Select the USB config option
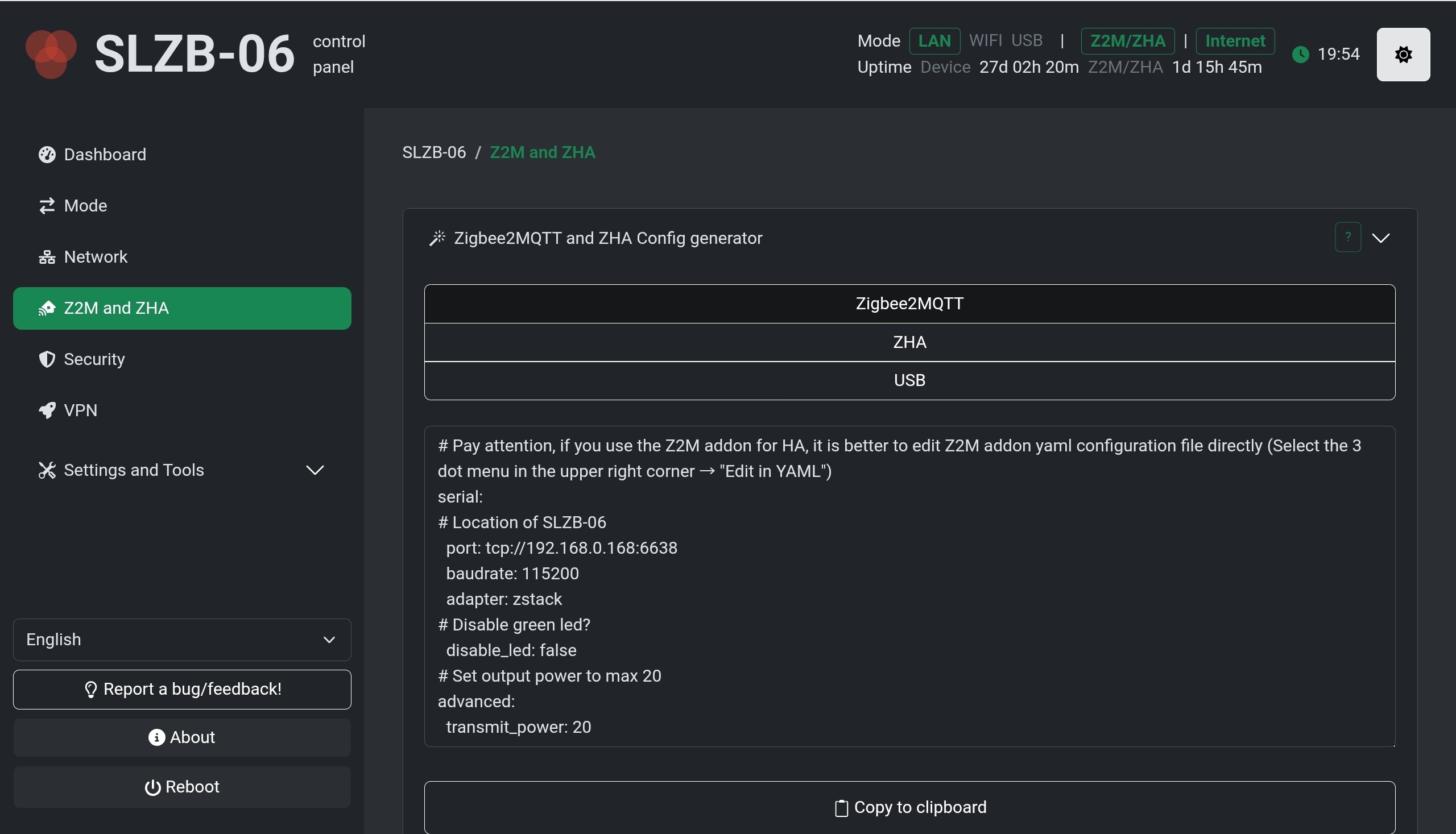1456x834 pixels. click(x=909, y=380)
